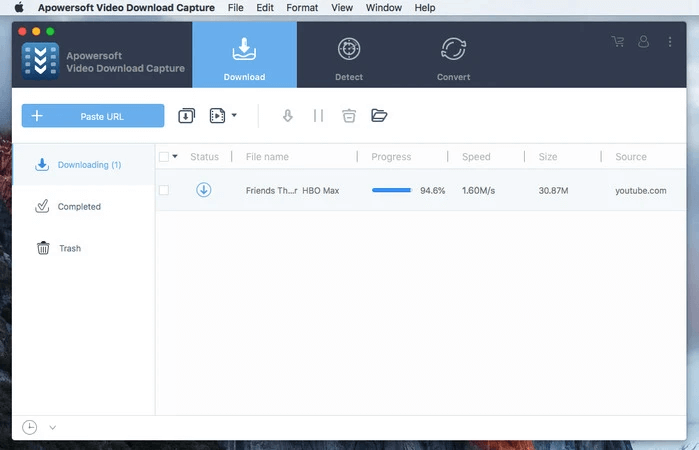
Task: Open the Format menu in menu bar
Action: pos(302,7)
